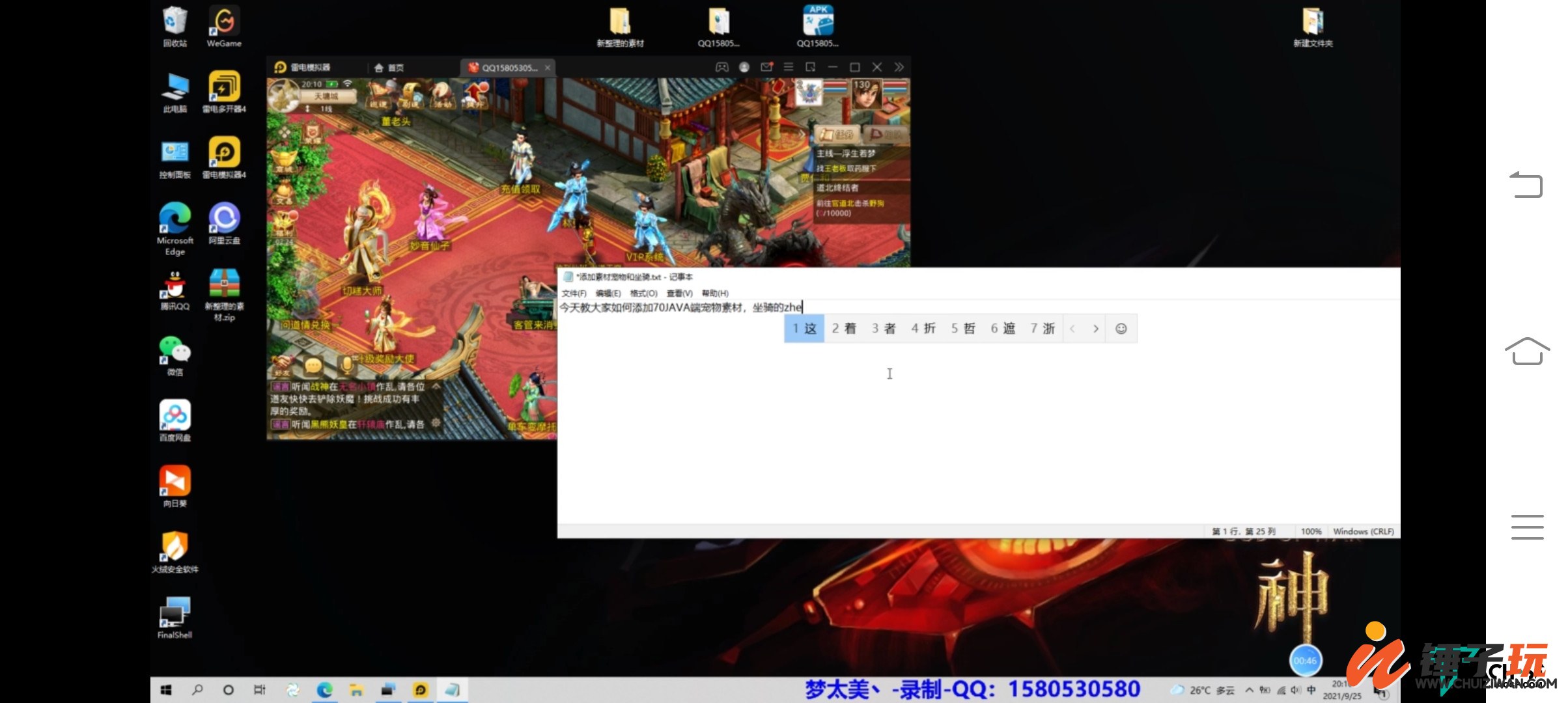Expand the game chat panel arrow
1568x703 pixels.
pyautogui.click(x=436, y=387)
